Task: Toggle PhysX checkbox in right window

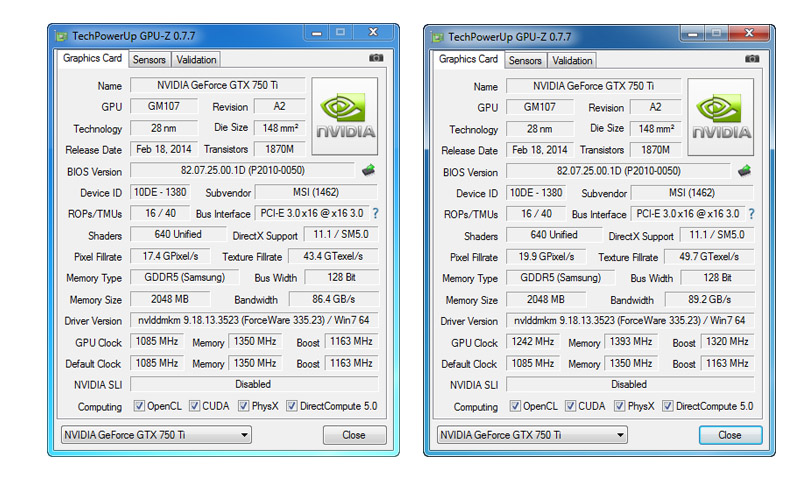Action: 619,406
